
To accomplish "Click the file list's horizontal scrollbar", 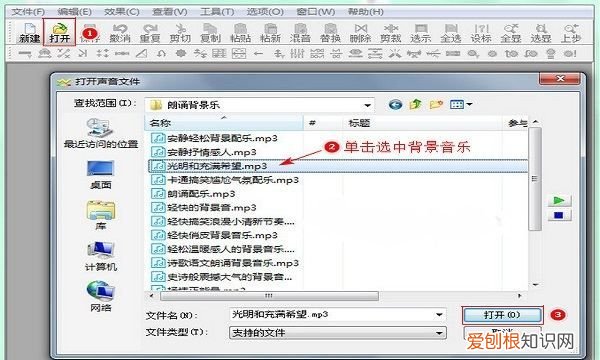I will [x=269, y=296].
